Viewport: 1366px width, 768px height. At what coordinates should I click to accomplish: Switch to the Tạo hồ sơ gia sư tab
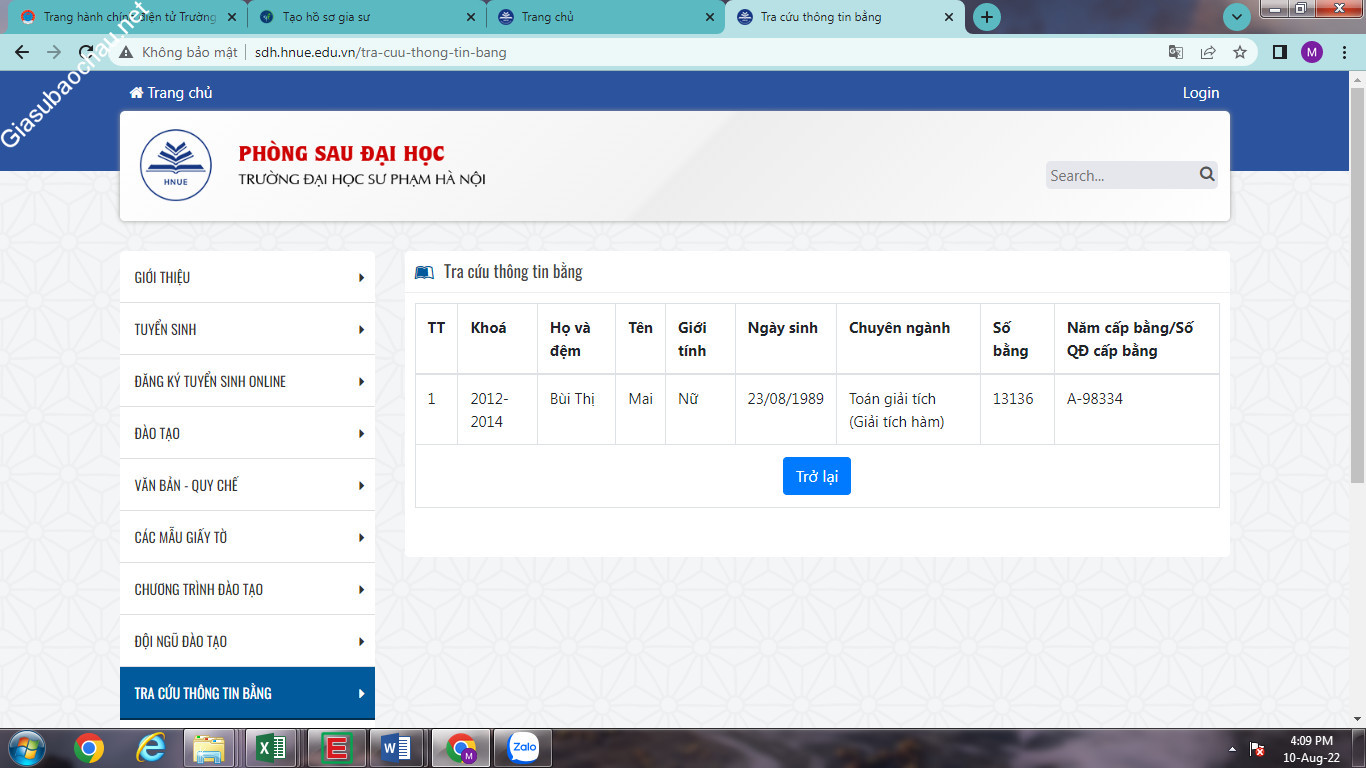click(x=366, y=17)
